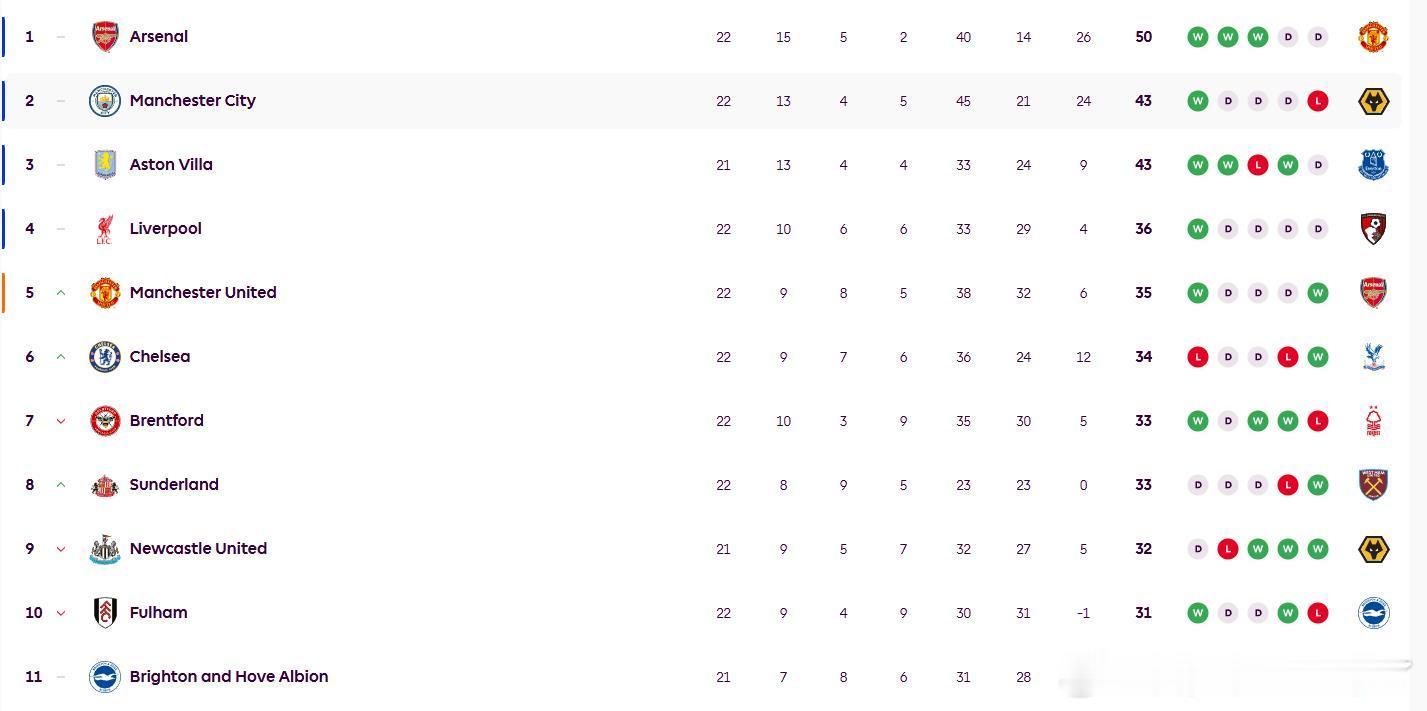
Task: Click the Brentford club crest
Action: pos(105,421)
